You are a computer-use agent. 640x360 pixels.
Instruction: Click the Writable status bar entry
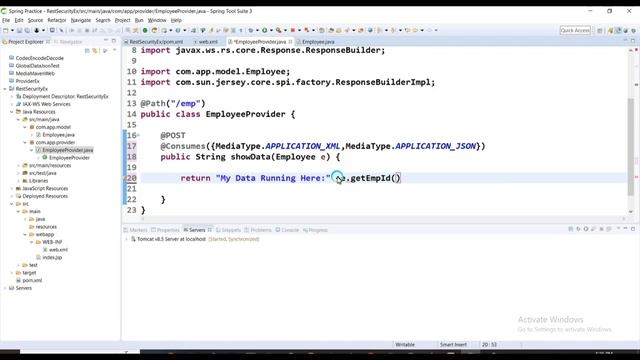[405, 344]
